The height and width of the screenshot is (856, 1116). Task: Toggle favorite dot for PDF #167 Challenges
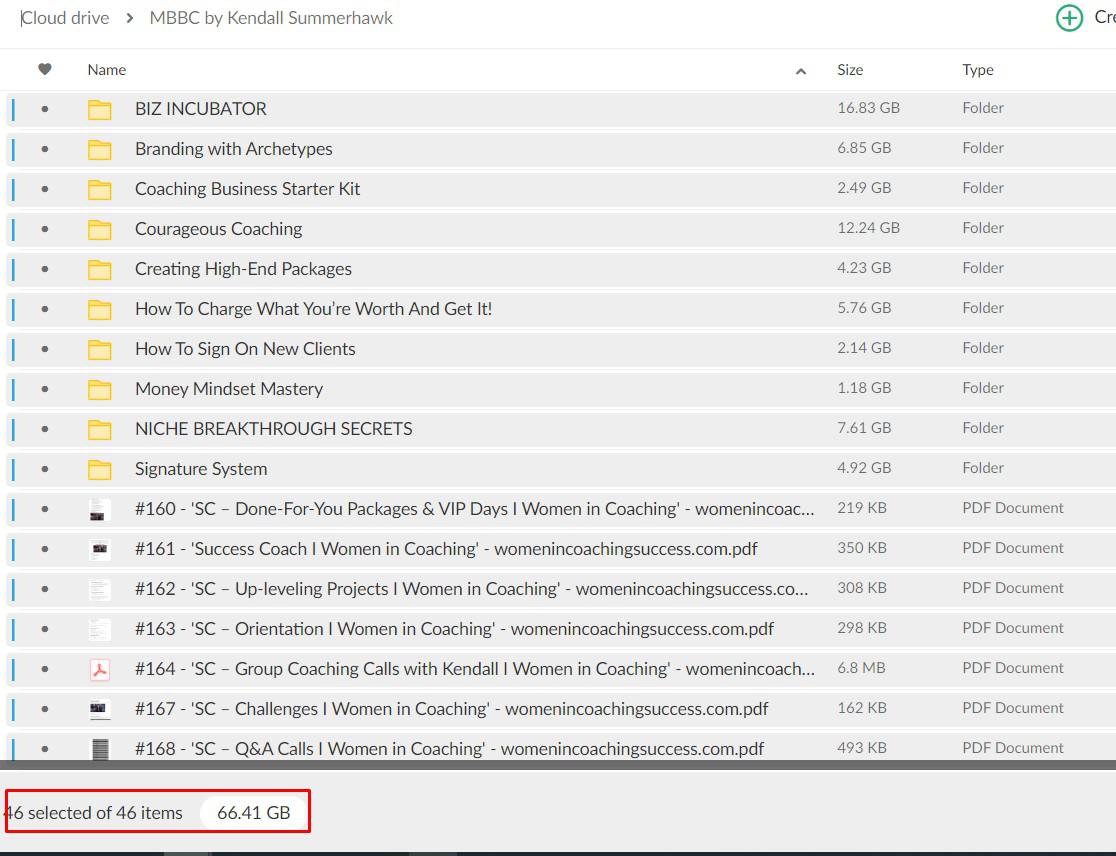pos(44,709)
